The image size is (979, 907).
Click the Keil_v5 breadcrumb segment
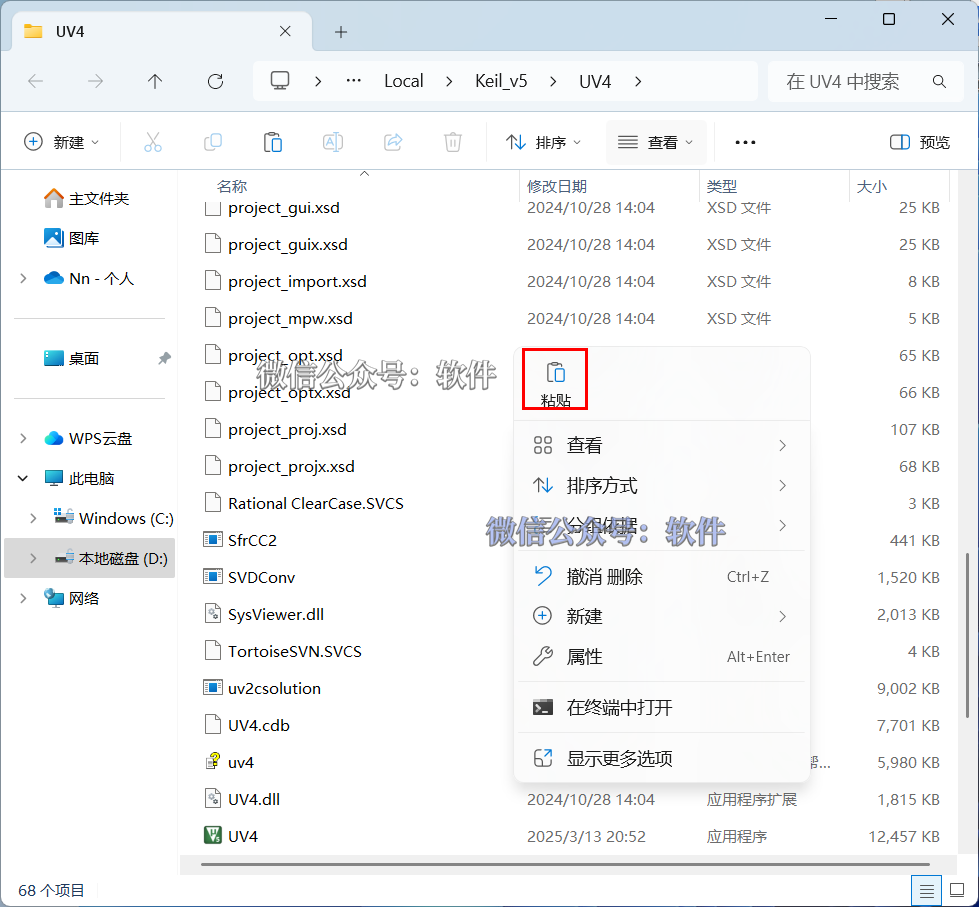501,81
